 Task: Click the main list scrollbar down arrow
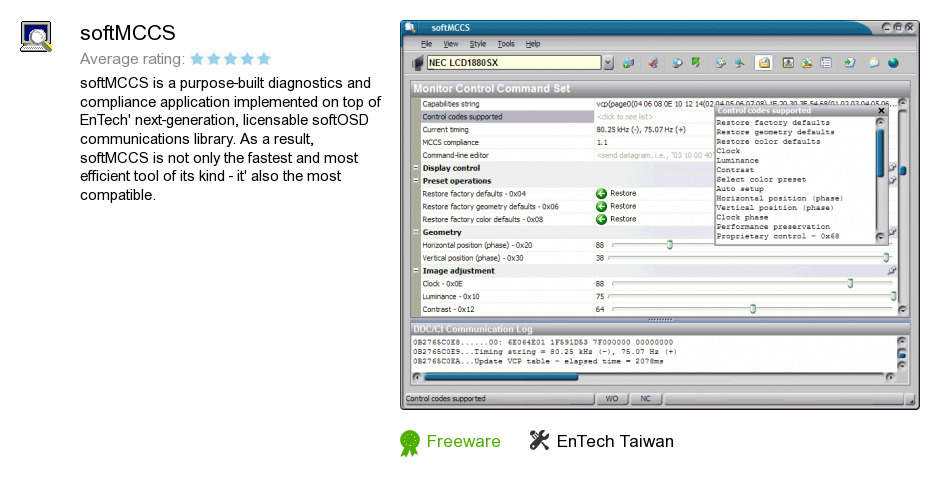(903, 310)
